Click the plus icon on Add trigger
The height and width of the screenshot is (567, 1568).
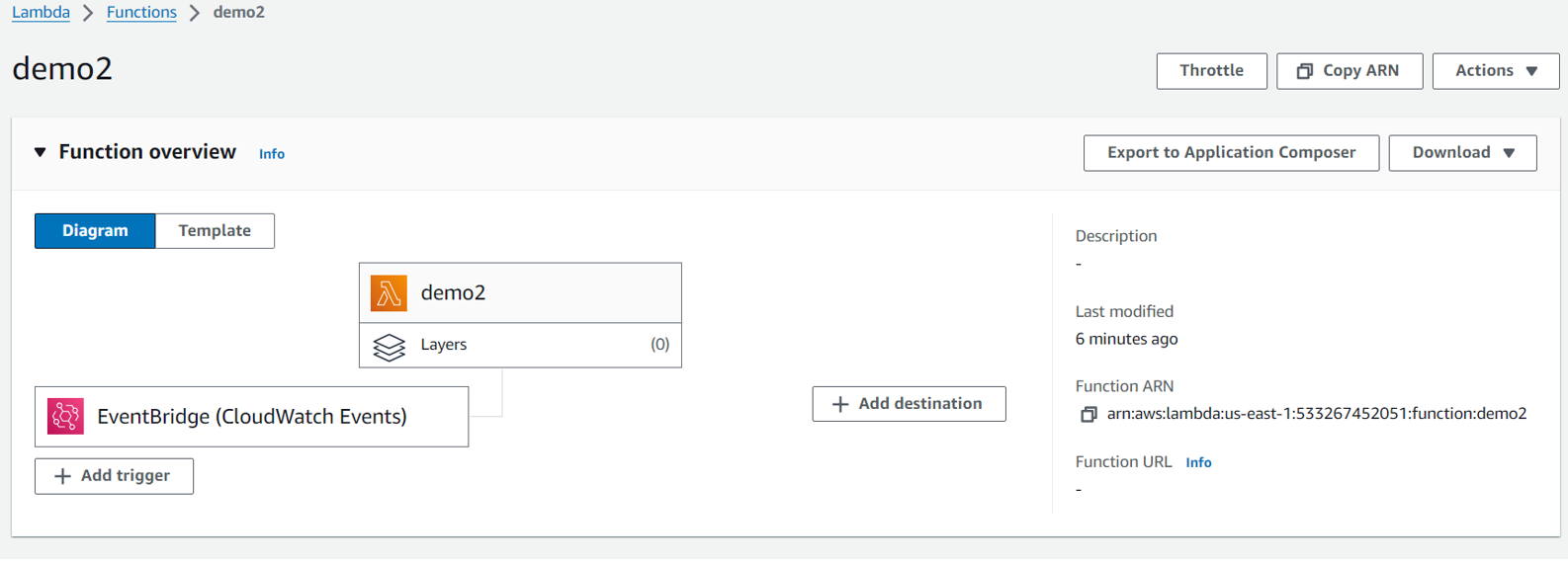(x=62, y=476)
